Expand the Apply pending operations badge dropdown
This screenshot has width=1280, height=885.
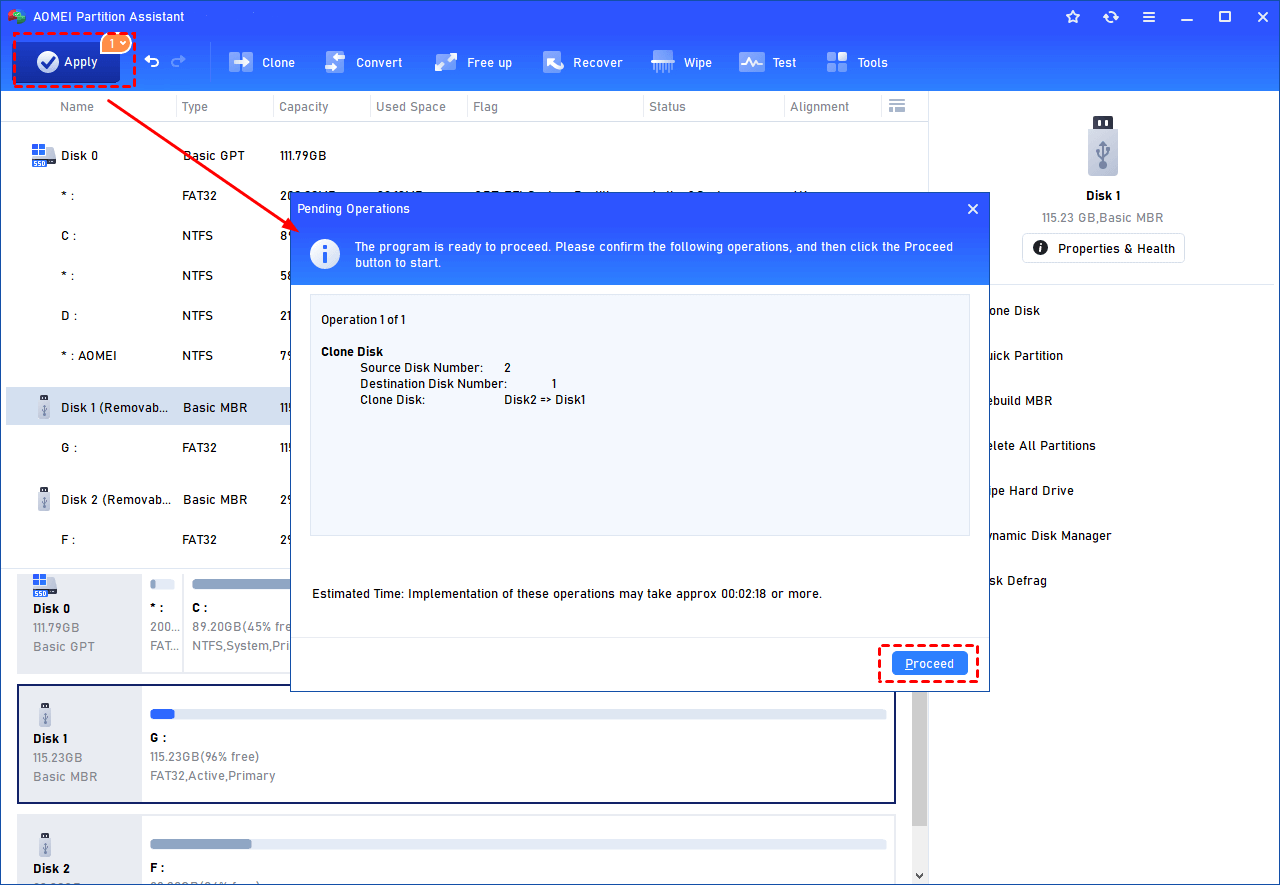(118, 42)
